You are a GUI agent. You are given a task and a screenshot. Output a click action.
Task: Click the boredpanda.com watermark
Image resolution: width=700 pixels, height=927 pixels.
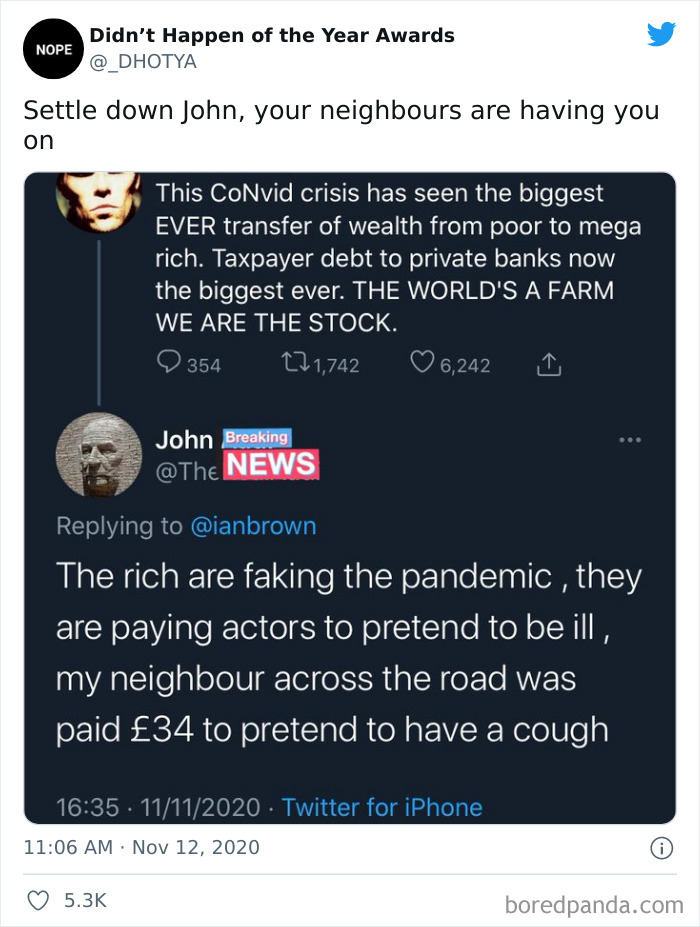coord(596,905)
